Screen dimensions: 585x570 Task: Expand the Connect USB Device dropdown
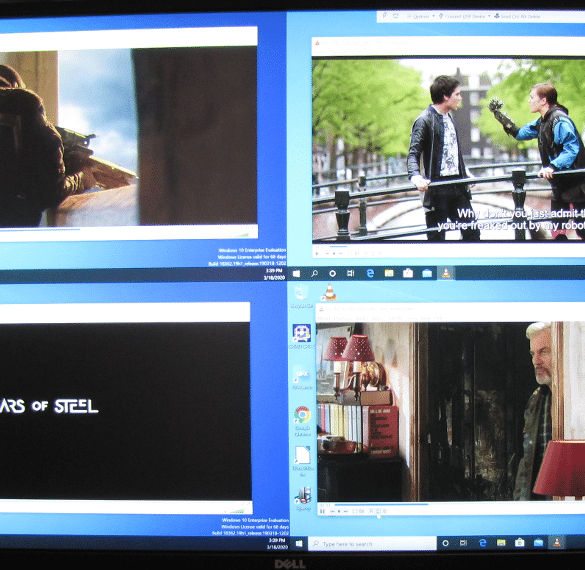[x=464, y=16]
